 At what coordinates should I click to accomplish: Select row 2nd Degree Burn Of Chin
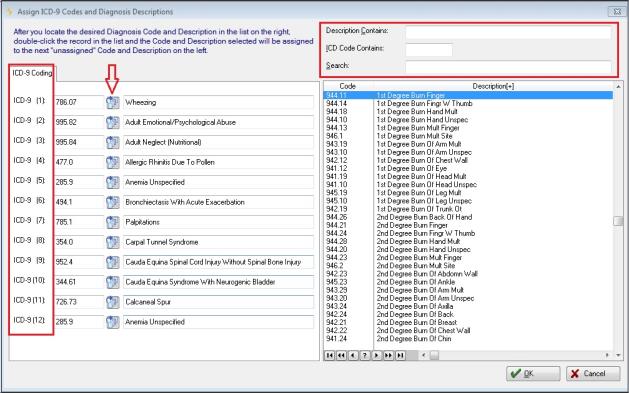pyautogui.click(x=468, y=339)
